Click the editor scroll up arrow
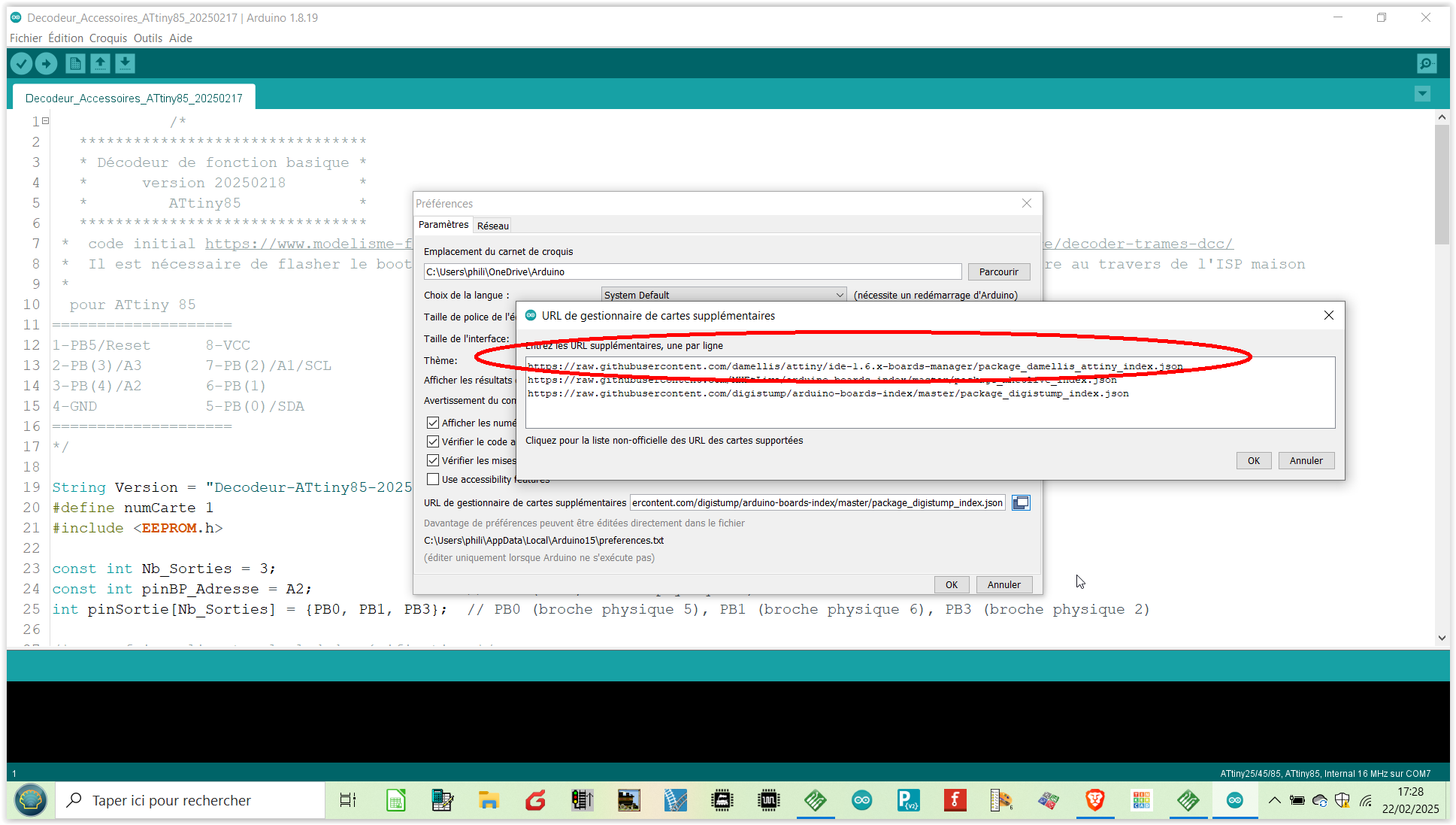1456x825 pixels. [x=1441, y=117]
